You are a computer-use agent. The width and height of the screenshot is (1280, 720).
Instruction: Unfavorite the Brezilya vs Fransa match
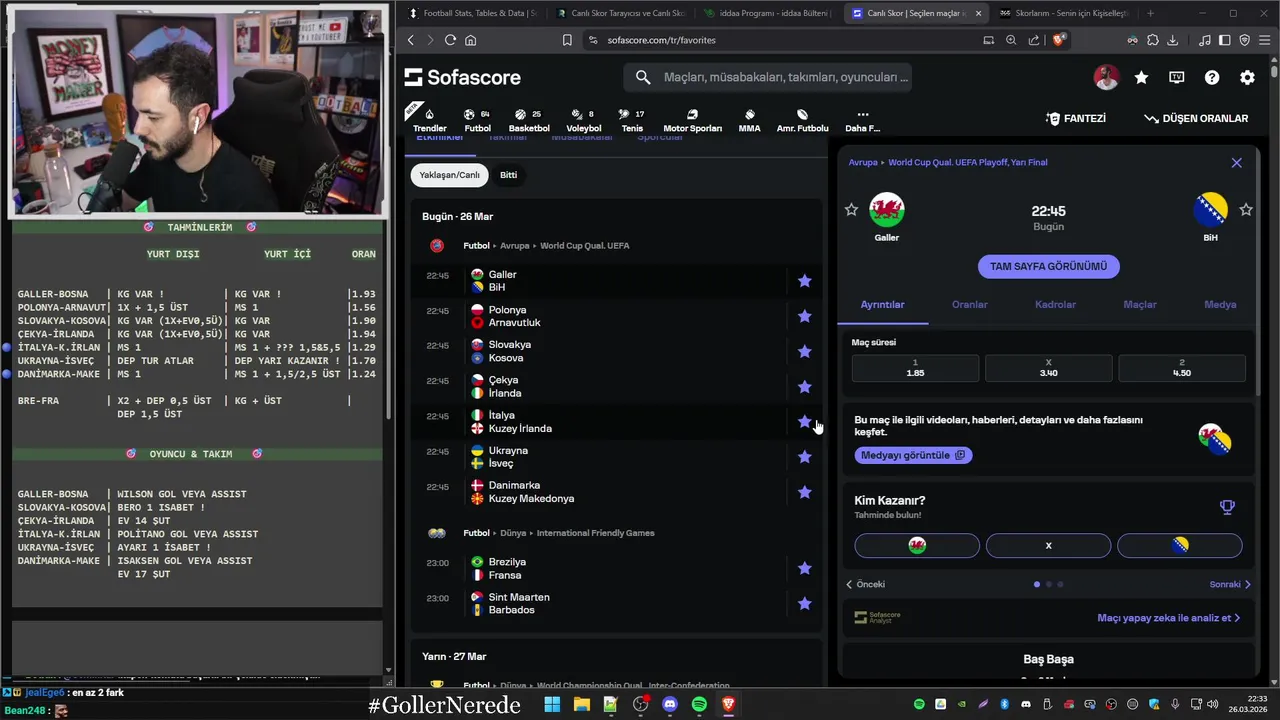(804, 568)
